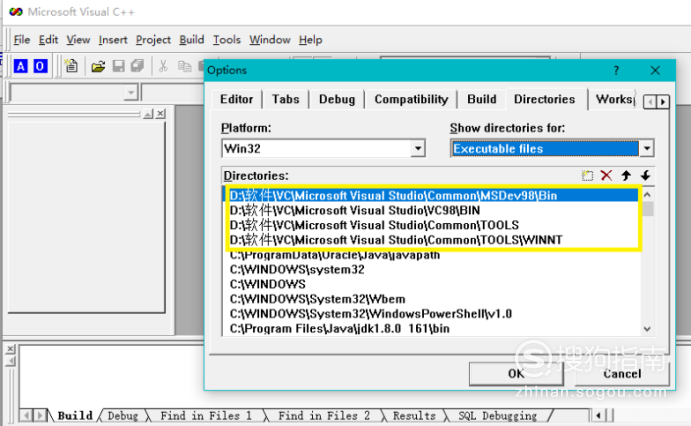Add a new directory entry icon
The height and width of the screenshot is (426, 691).
point(587,176)
